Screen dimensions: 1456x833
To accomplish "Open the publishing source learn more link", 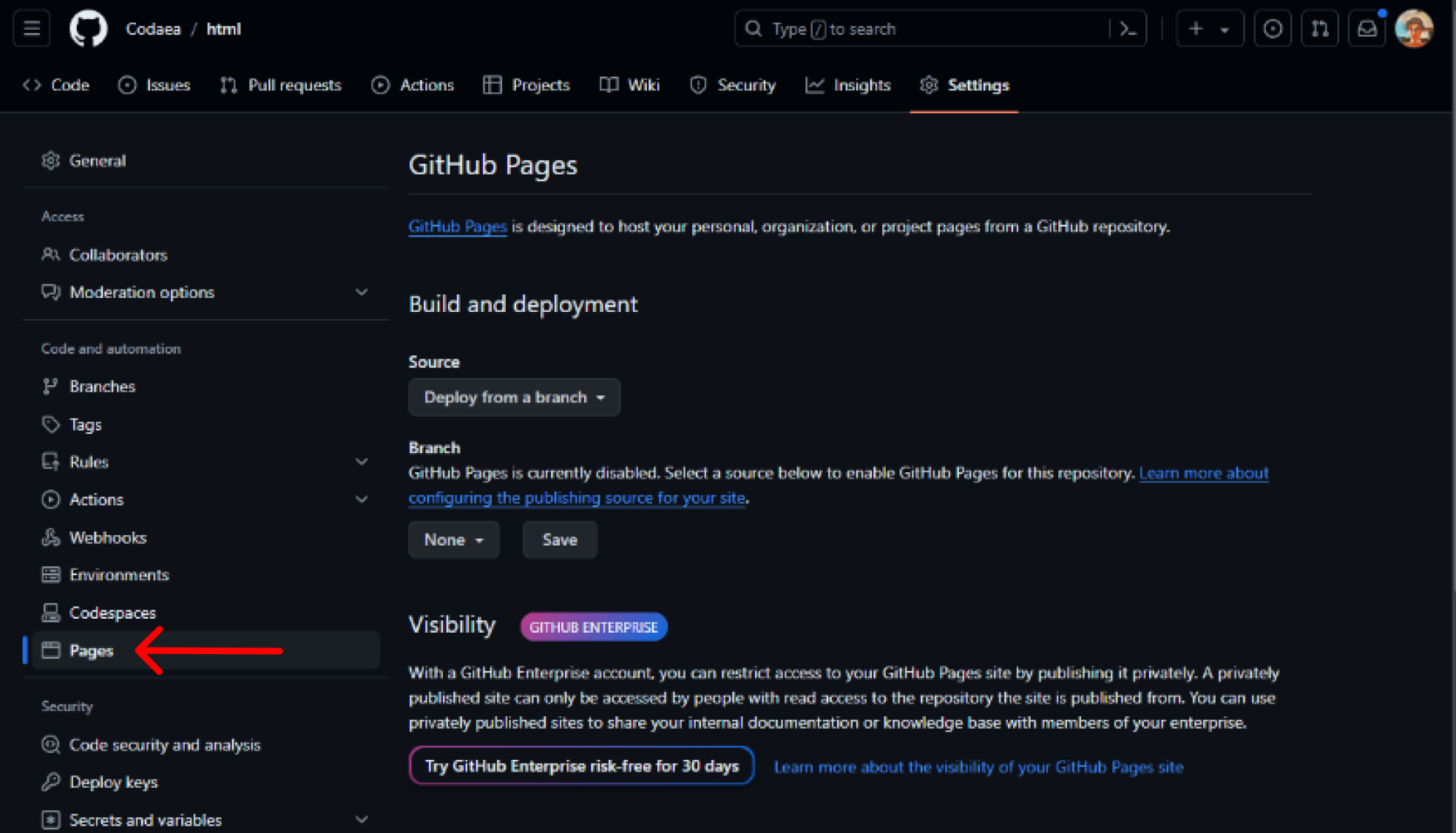I will click(839, 486).
